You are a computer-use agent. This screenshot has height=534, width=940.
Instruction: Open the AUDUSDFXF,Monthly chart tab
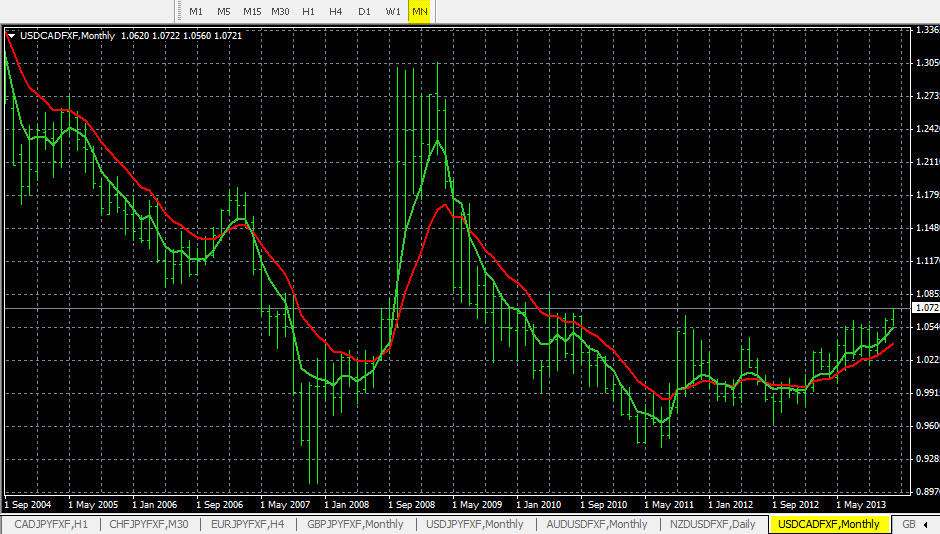coord(597,524)
